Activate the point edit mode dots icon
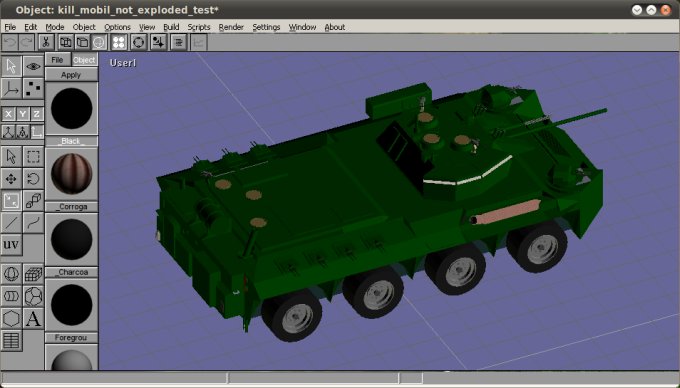This screenshot has width=680, height=388. 33,89
